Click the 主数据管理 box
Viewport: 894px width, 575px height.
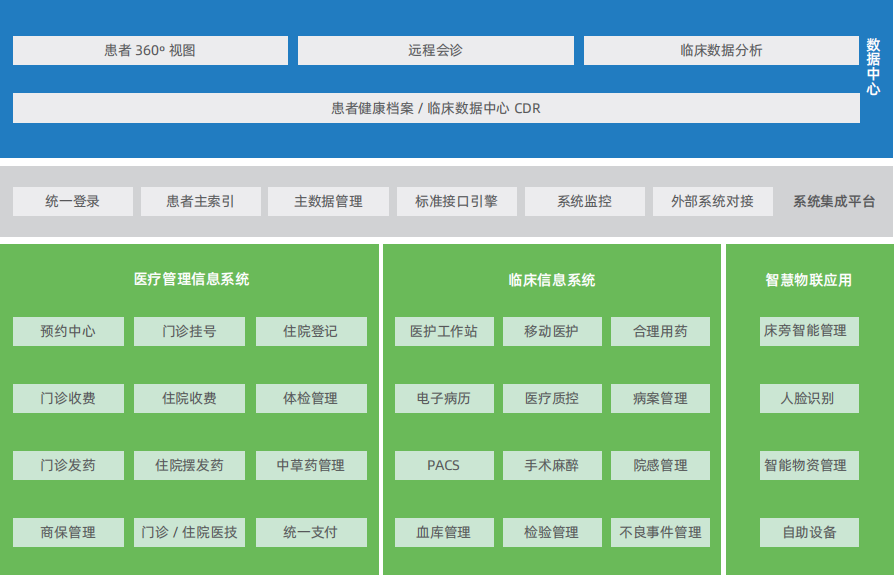click(x=328, y=201)
